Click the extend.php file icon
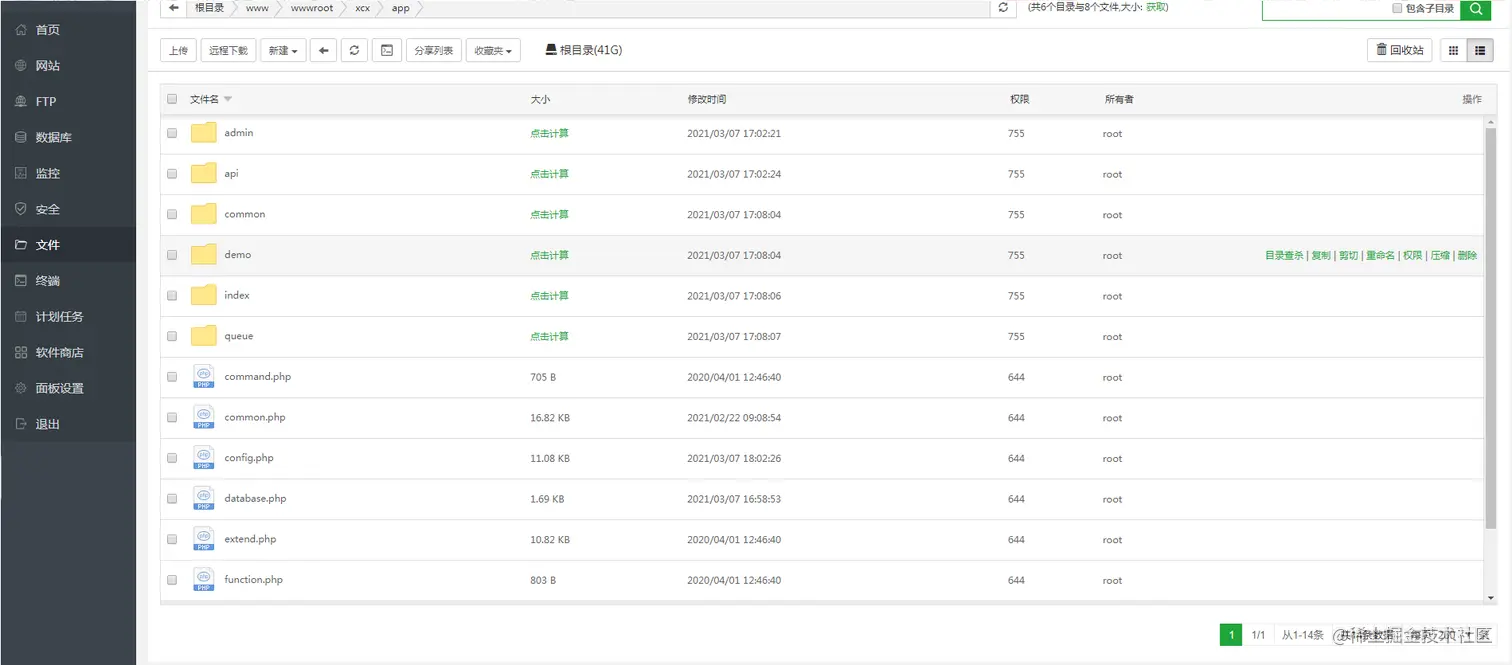This screenshot has height=665, width=1512. (x=204, y=539)
